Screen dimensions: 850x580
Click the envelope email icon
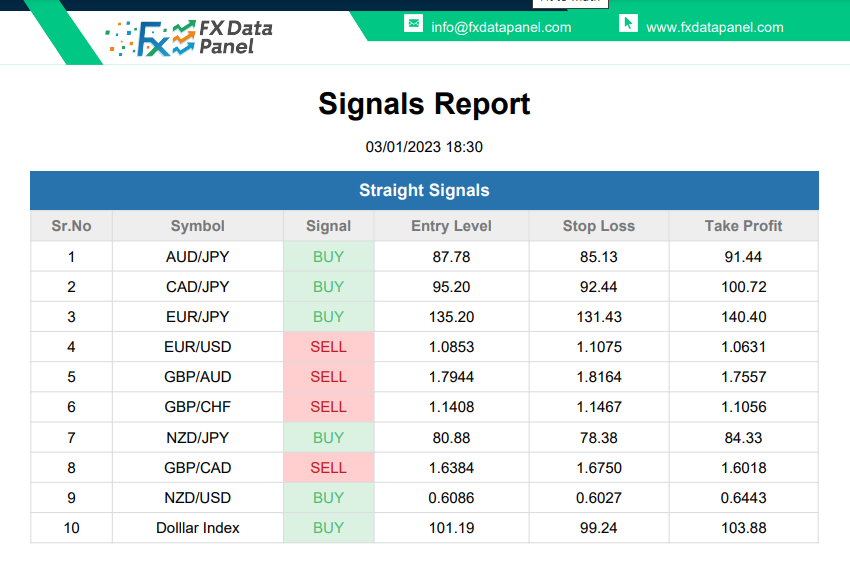413,24
